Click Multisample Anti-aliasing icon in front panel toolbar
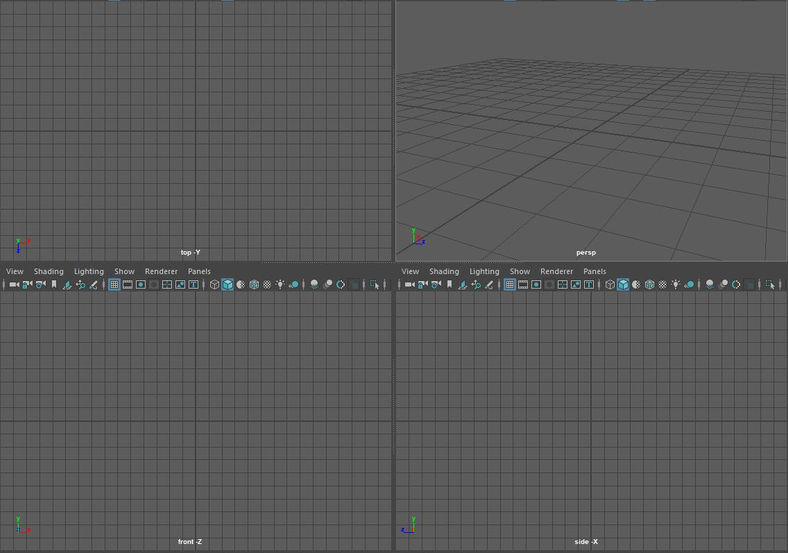The image size is (788, 553). pos(341,285)
